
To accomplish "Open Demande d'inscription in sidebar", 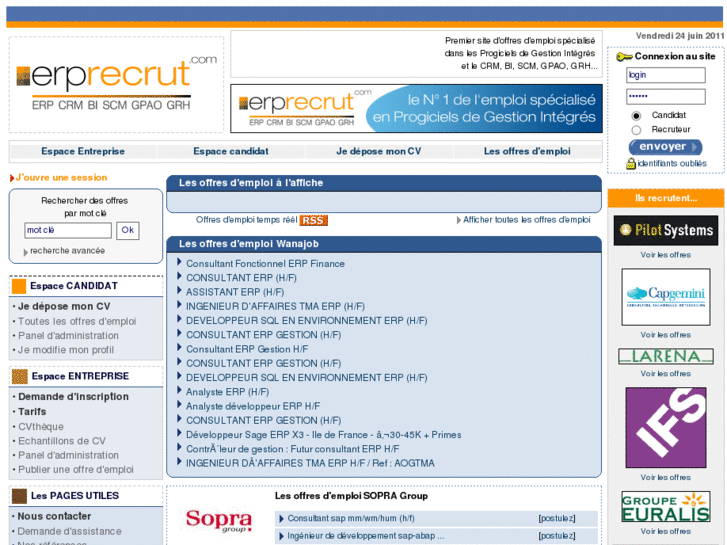I will pyautogui.click(x=73, y=397).
